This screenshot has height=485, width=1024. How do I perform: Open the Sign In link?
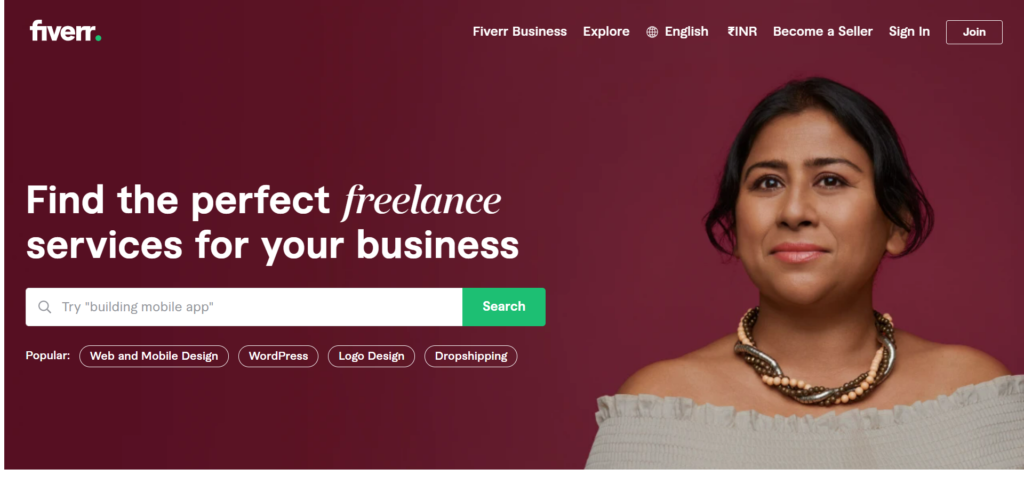[x=909, y=31]
